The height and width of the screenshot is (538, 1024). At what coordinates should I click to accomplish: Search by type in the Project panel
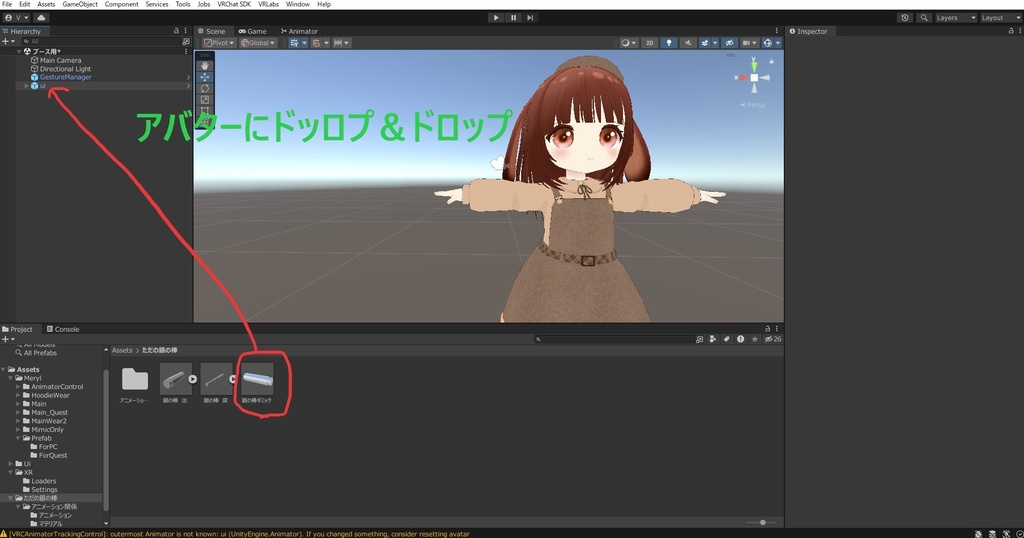[x=712, y=339]
